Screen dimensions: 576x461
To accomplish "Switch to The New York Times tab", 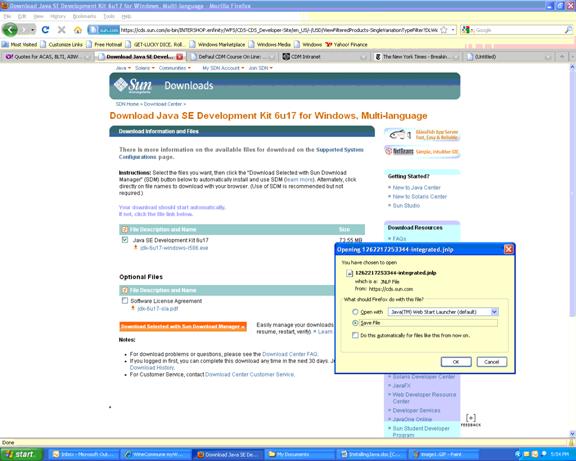I will point(415,57).
